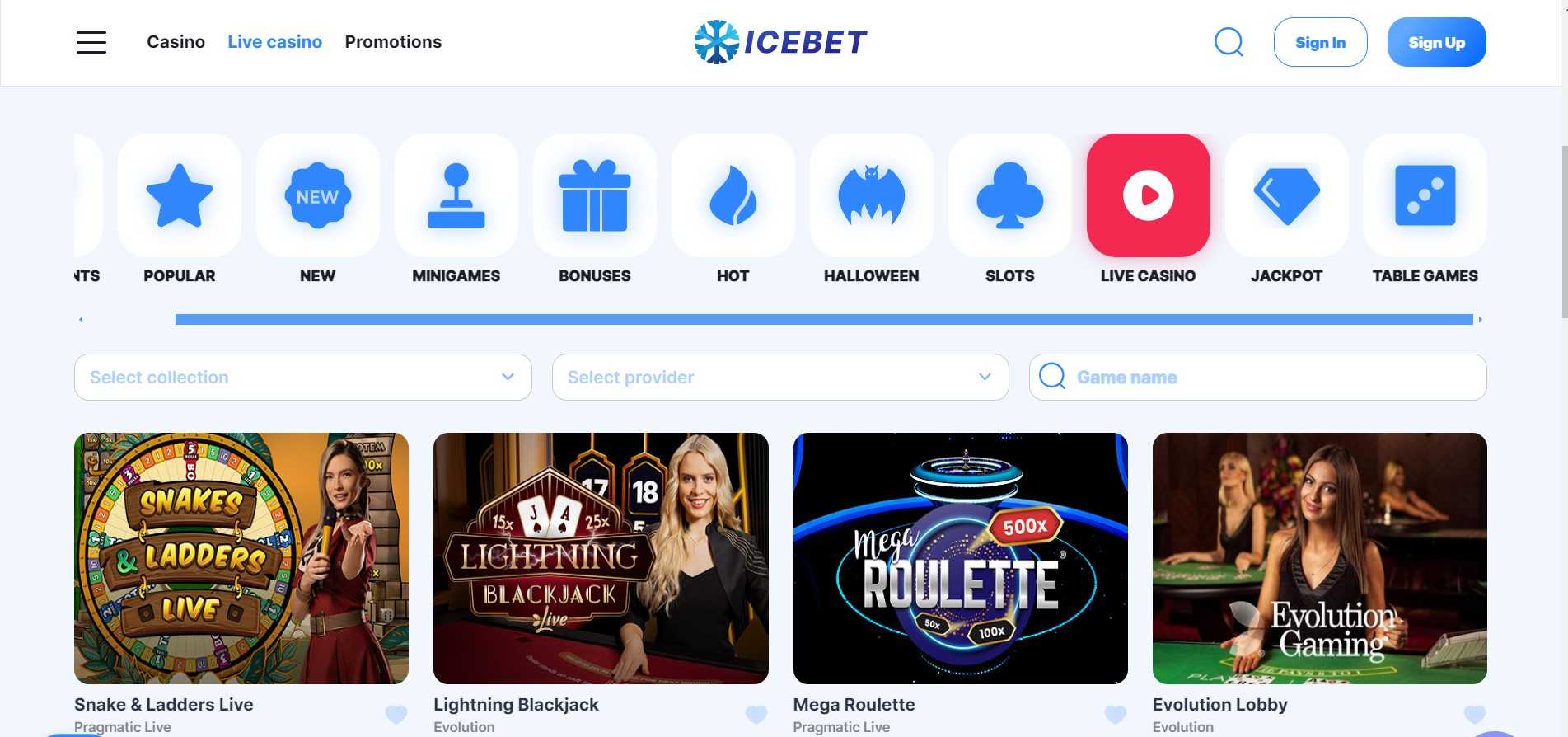This screenshot has width=1568, height=737.
Task: Expand the Select provider dropdown
Action: [780, 378]
